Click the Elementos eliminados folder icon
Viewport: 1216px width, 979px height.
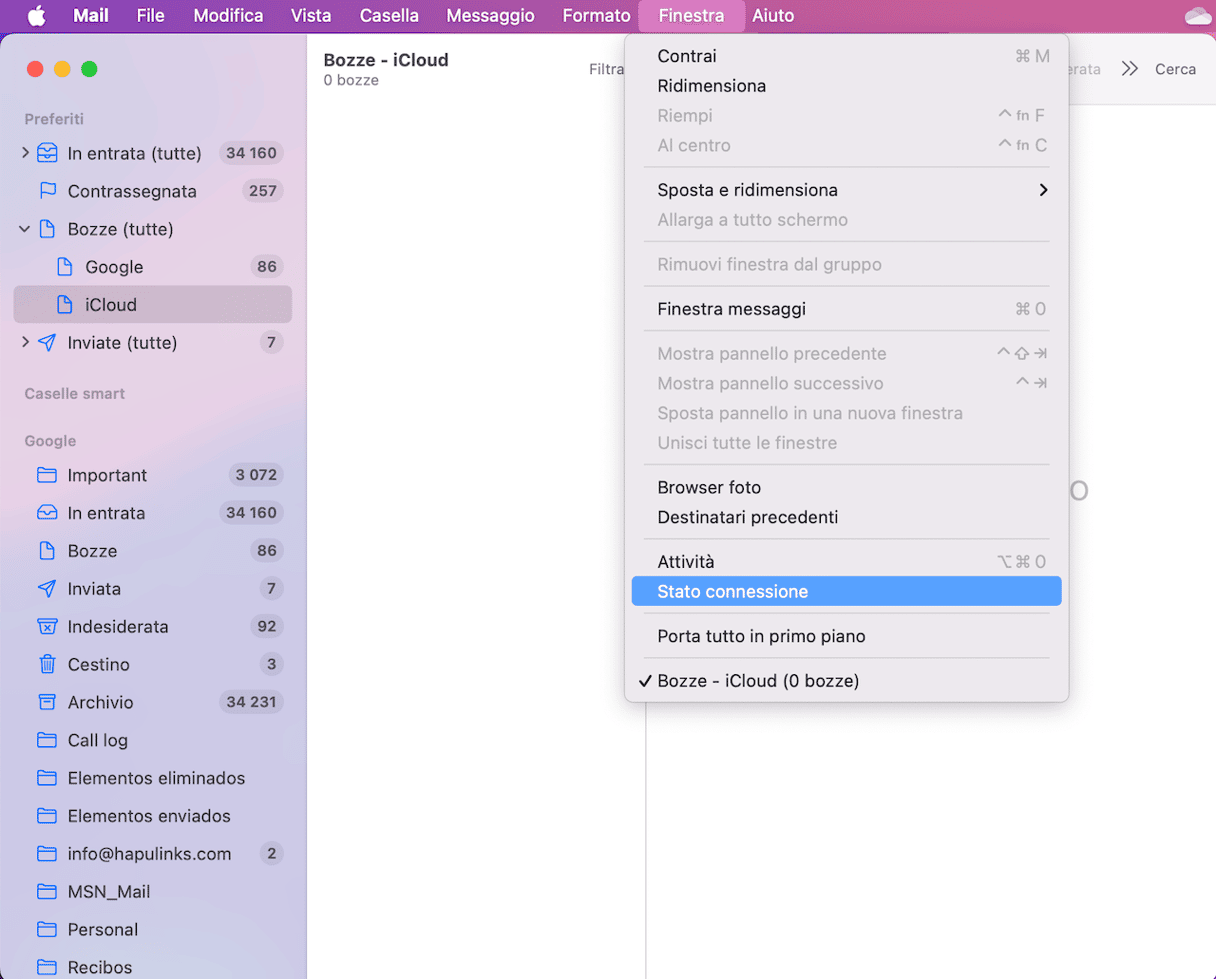click(x=47, y=778)
